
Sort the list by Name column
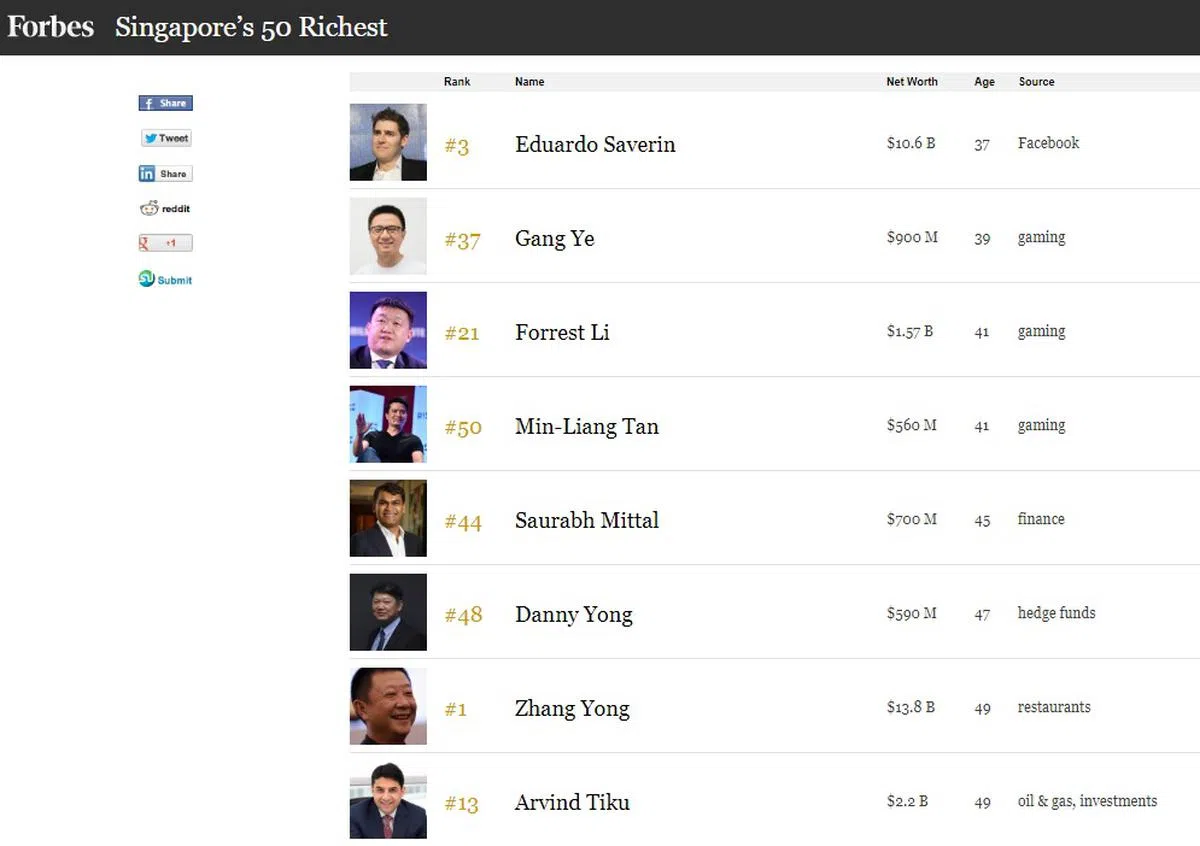[529, 82]
